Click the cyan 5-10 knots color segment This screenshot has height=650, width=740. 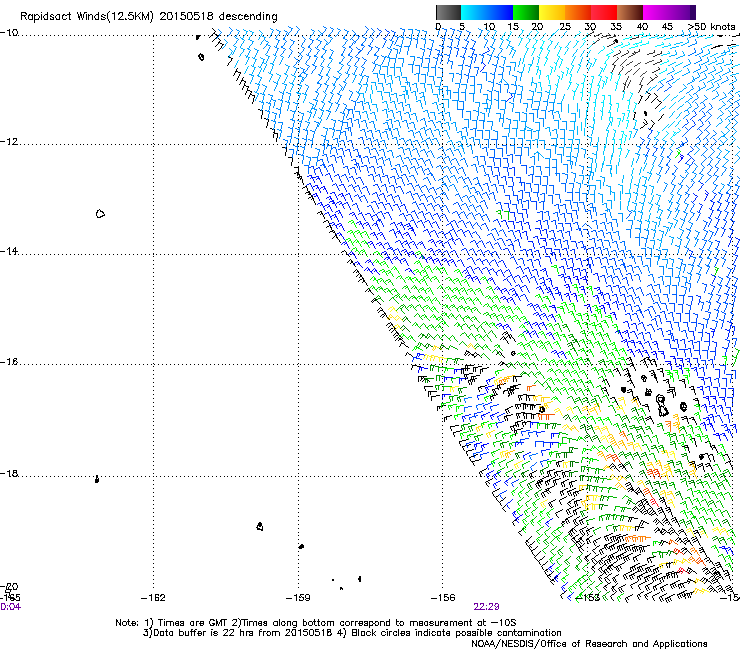pyautogui.click(x=473, y=12)
